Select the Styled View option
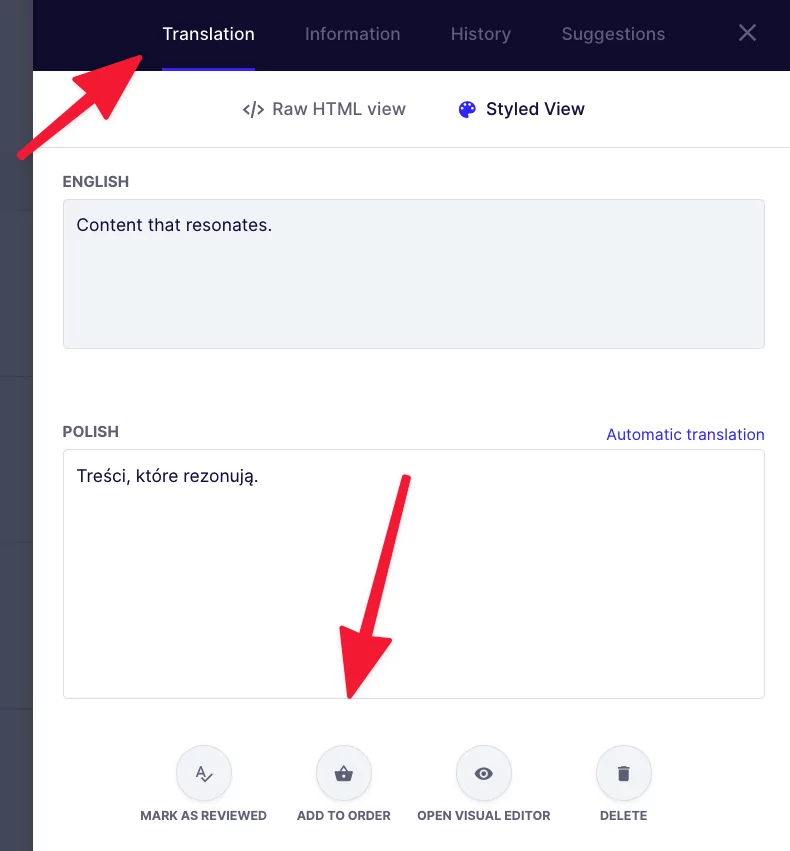Screen dimensions: 790x851 [521, 109]
